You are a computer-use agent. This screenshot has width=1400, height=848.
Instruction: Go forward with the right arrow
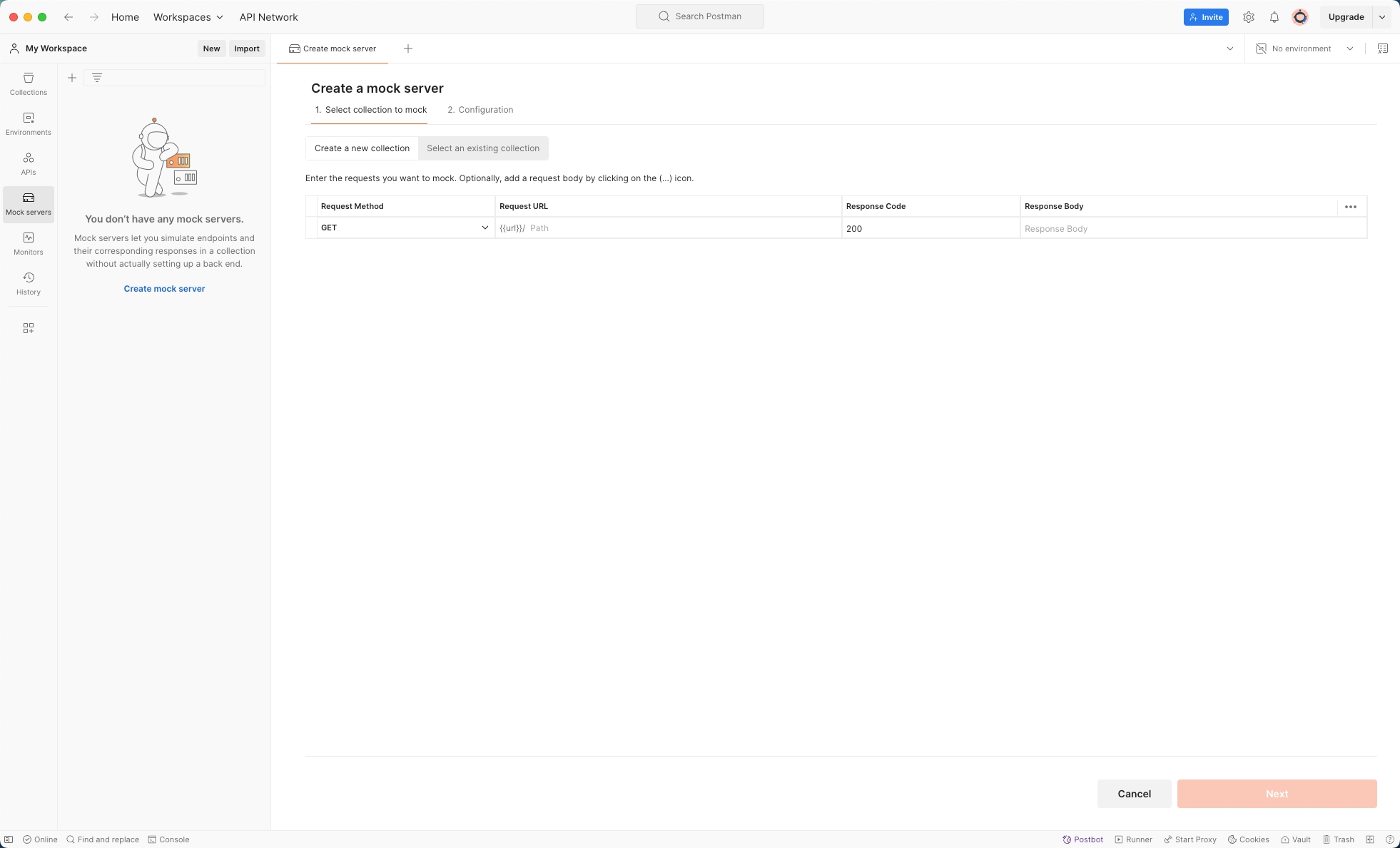(x=94, y=17)
